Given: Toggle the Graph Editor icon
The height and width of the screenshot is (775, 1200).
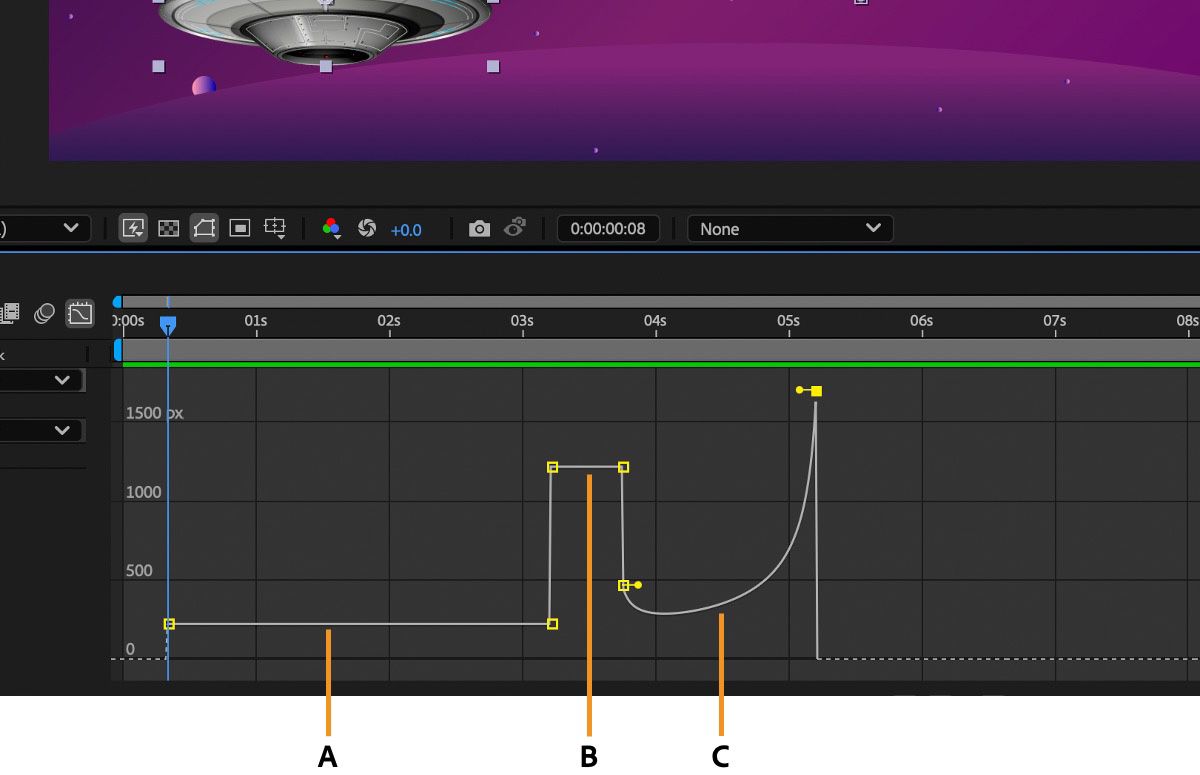Looking at the screenshot, I should point(80,314).
